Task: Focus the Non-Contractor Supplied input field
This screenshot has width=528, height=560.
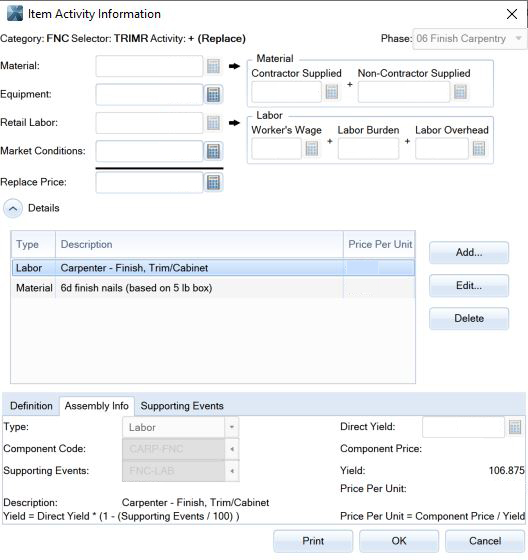Action: 404,92
